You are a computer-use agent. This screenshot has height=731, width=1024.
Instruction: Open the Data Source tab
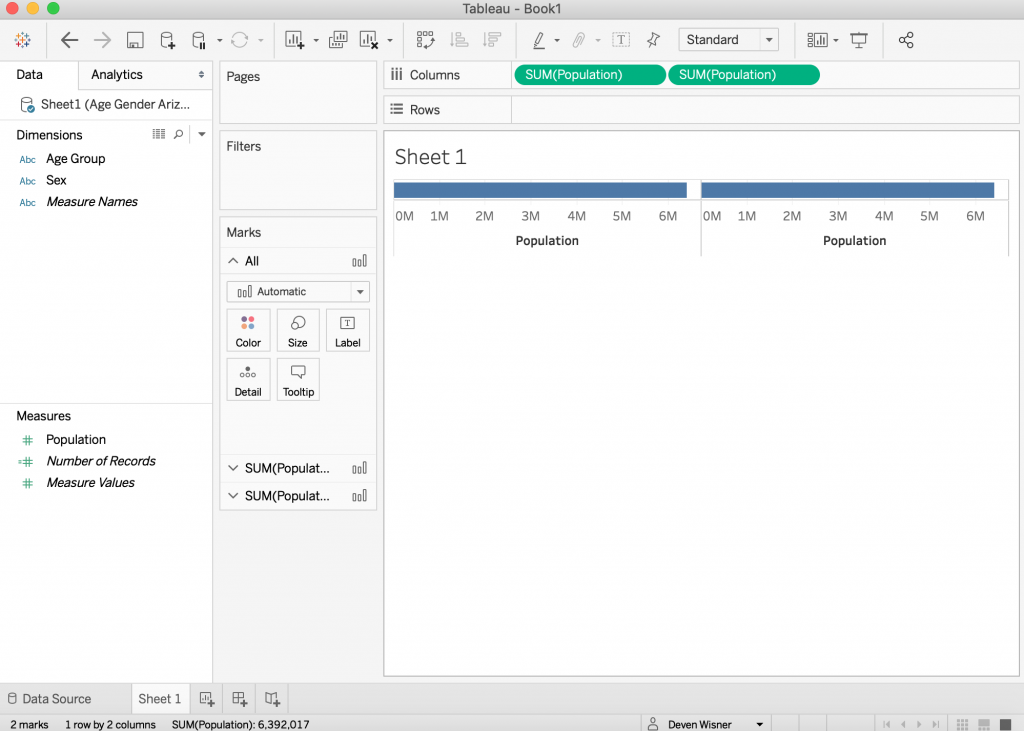pyautogui.click(x=48, y=699)
